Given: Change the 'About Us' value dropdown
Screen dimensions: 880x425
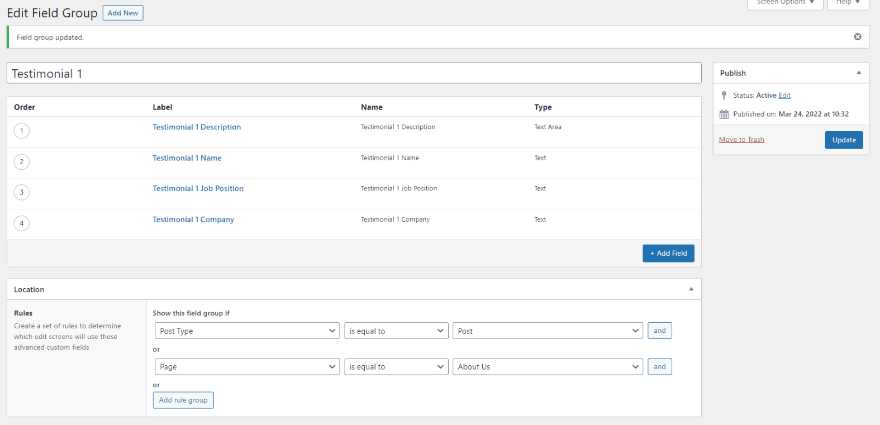Looking at the screenshot, I should [x=547, y=367].
